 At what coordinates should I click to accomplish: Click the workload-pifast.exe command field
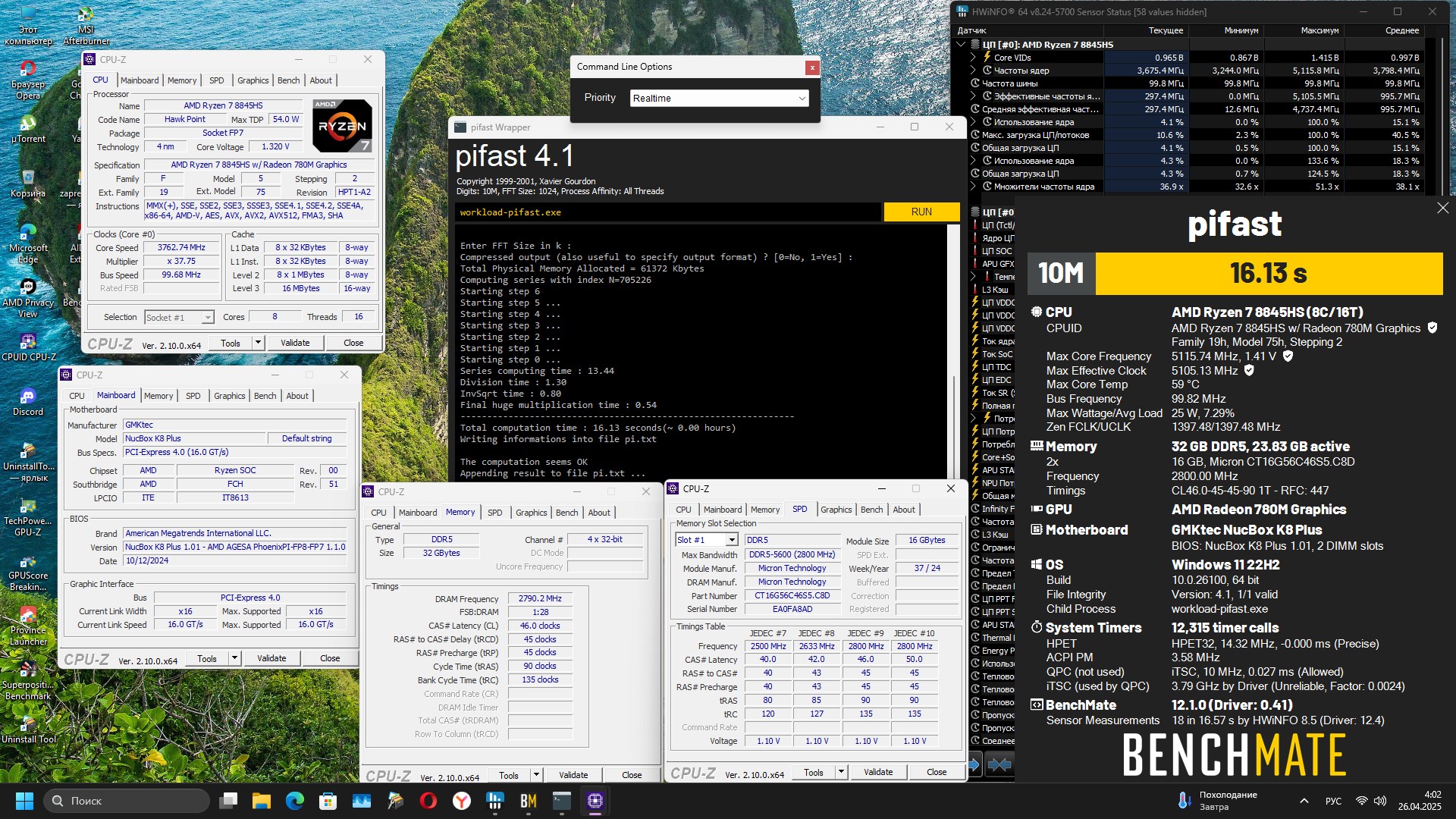click(668, 212)
